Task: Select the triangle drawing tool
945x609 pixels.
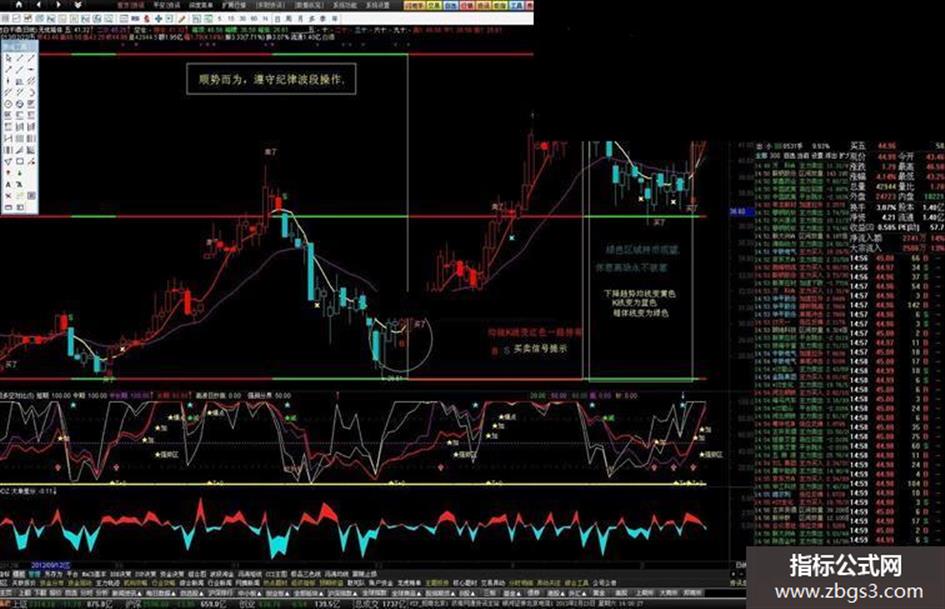Action: coord(8,161)
